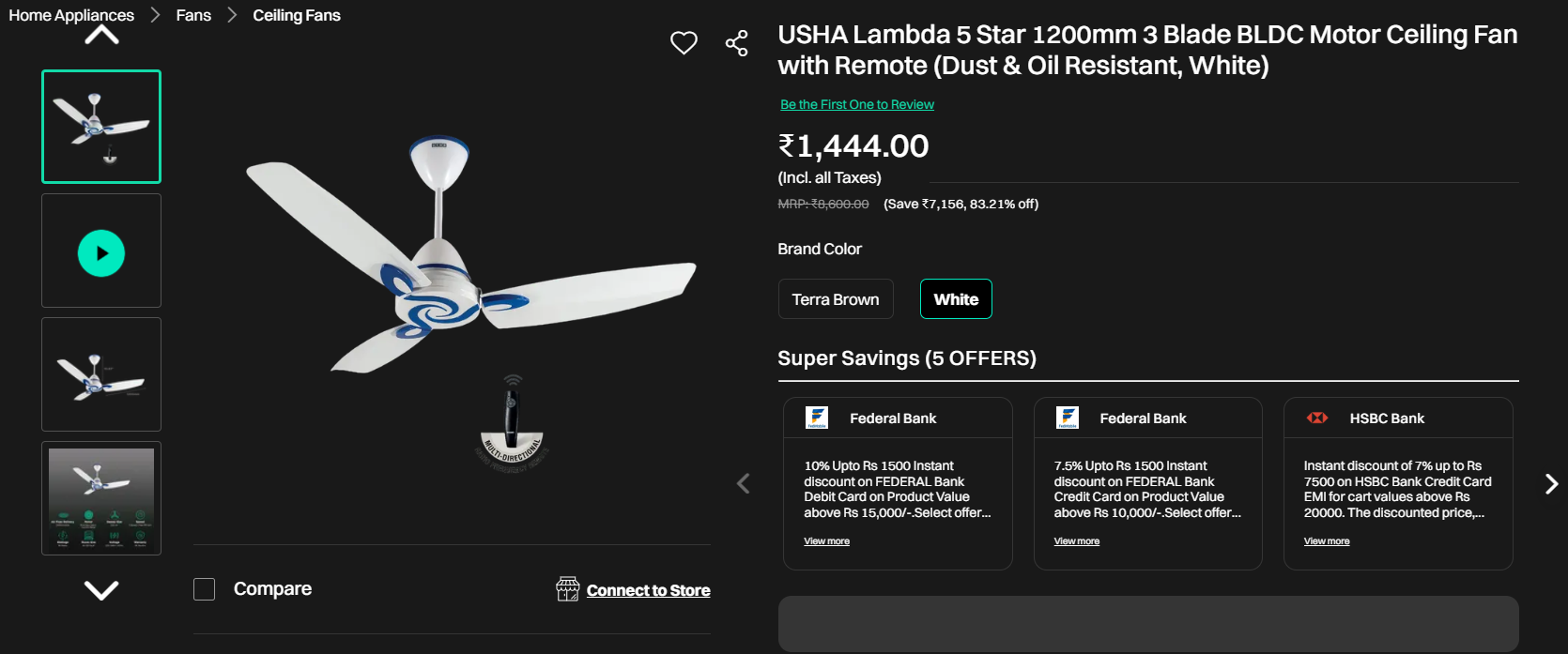
Task: Select the White color option
Action: coord(956,299)
